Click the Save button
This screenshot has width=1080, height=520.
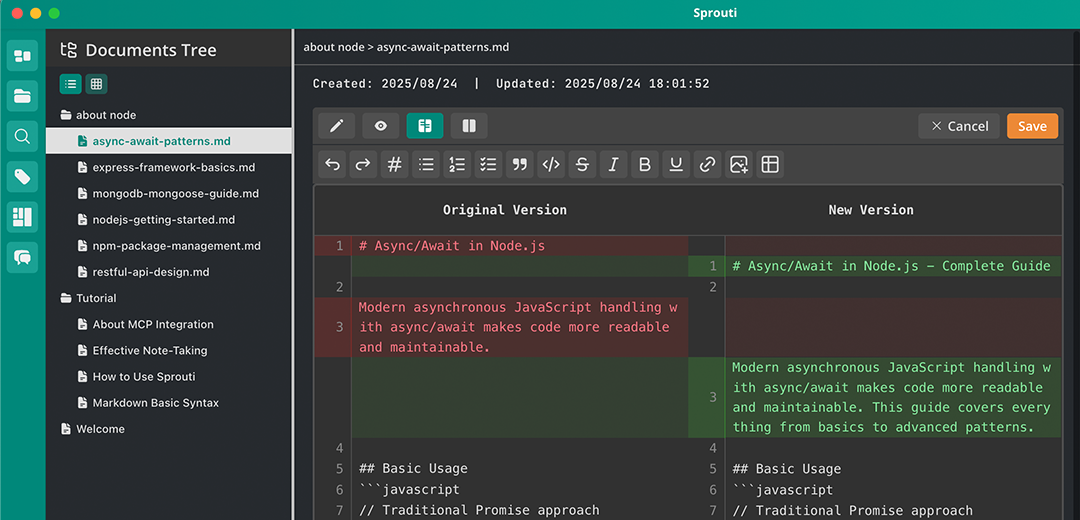[1032, 126]
